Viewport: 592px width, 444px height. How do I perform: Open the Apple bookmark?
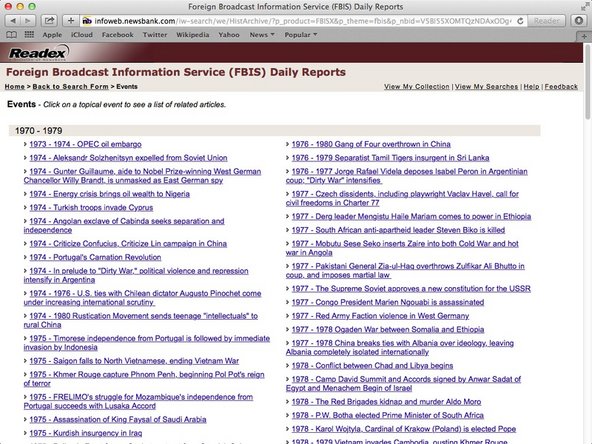click(52, 35)
